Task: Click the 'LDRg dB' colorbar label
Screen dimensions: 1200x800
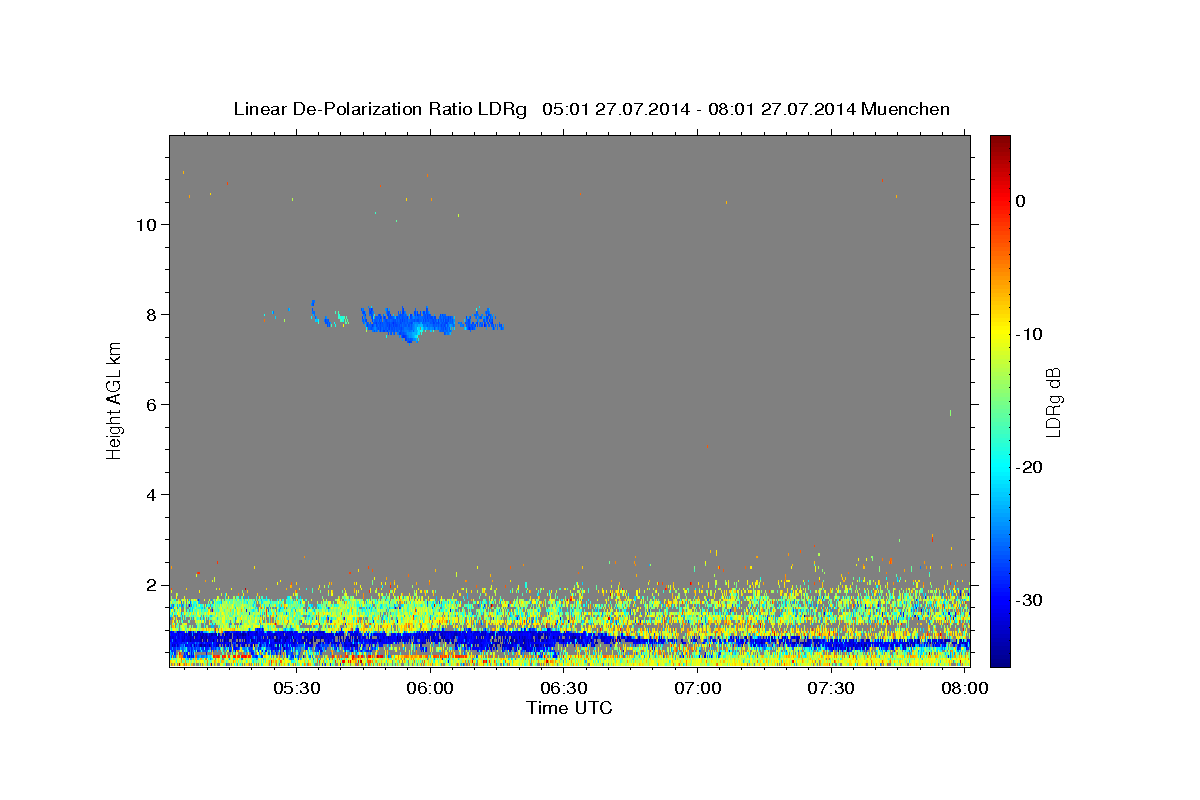Action: click(1052, 403)
